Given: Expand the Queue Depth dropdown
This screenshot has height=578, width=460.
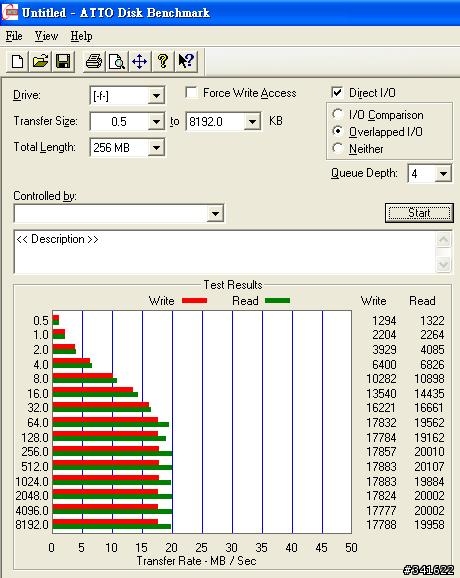Looking at the screenshot, I should click(443, 173).
